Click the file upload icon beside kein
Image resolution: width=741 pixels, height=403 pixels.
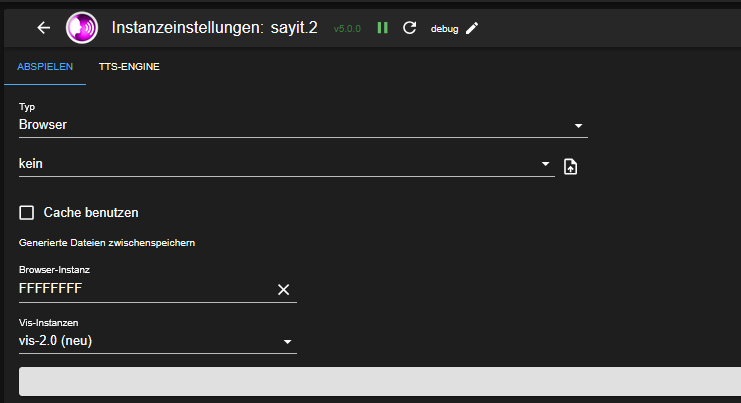pyautogui.click(x=570, y=166)
